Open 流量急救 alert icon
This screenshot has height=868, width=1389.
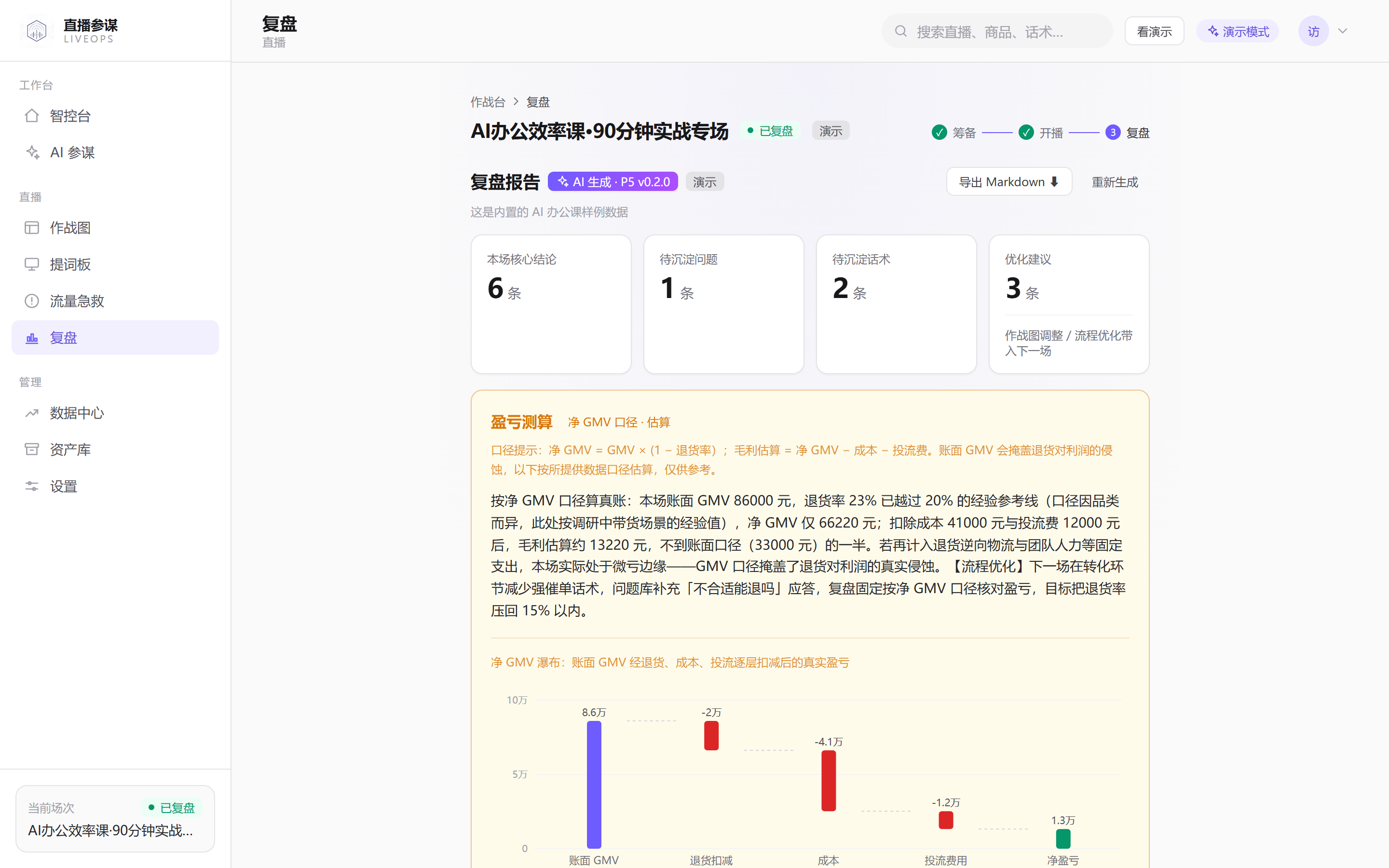point(32,301)
